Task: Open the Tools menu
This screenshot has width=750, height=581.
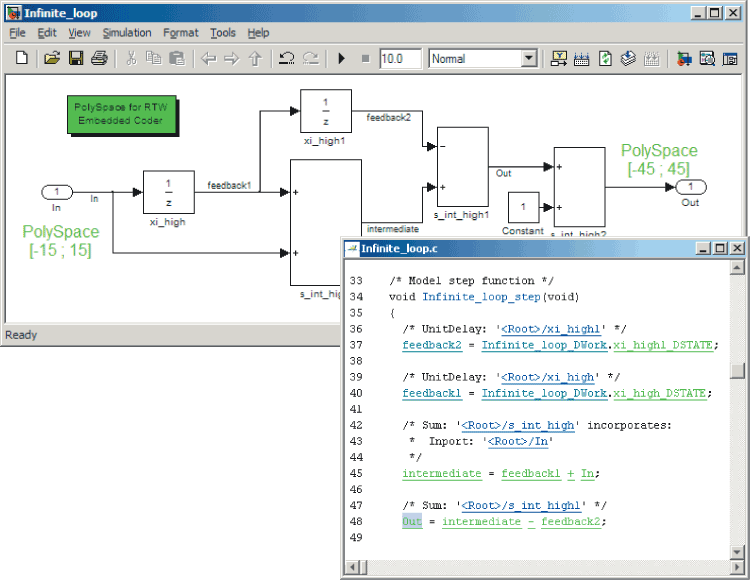Action: point(223,33)
